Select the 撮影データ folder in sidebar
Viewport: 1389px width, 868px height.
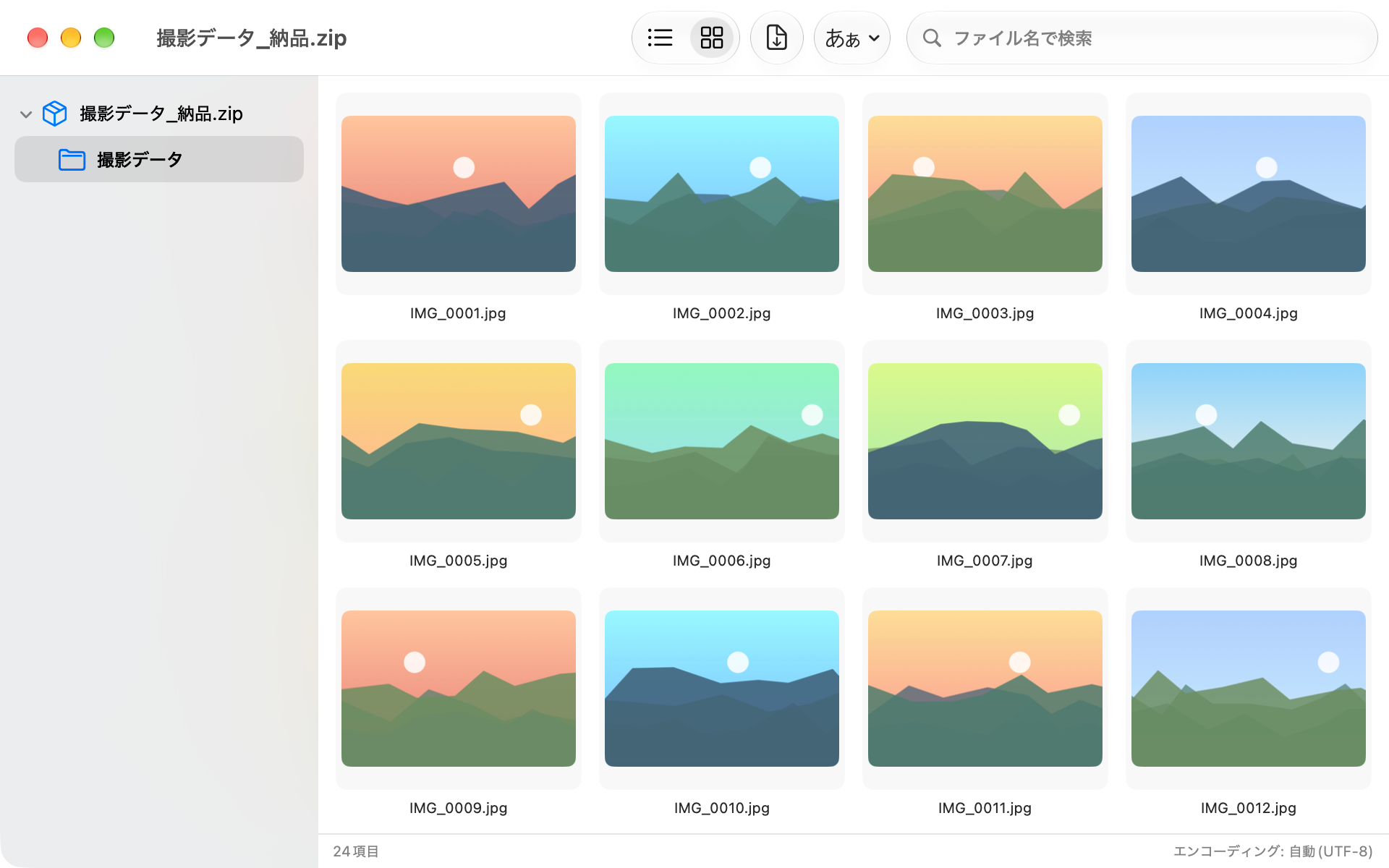[x=159, y=159]
